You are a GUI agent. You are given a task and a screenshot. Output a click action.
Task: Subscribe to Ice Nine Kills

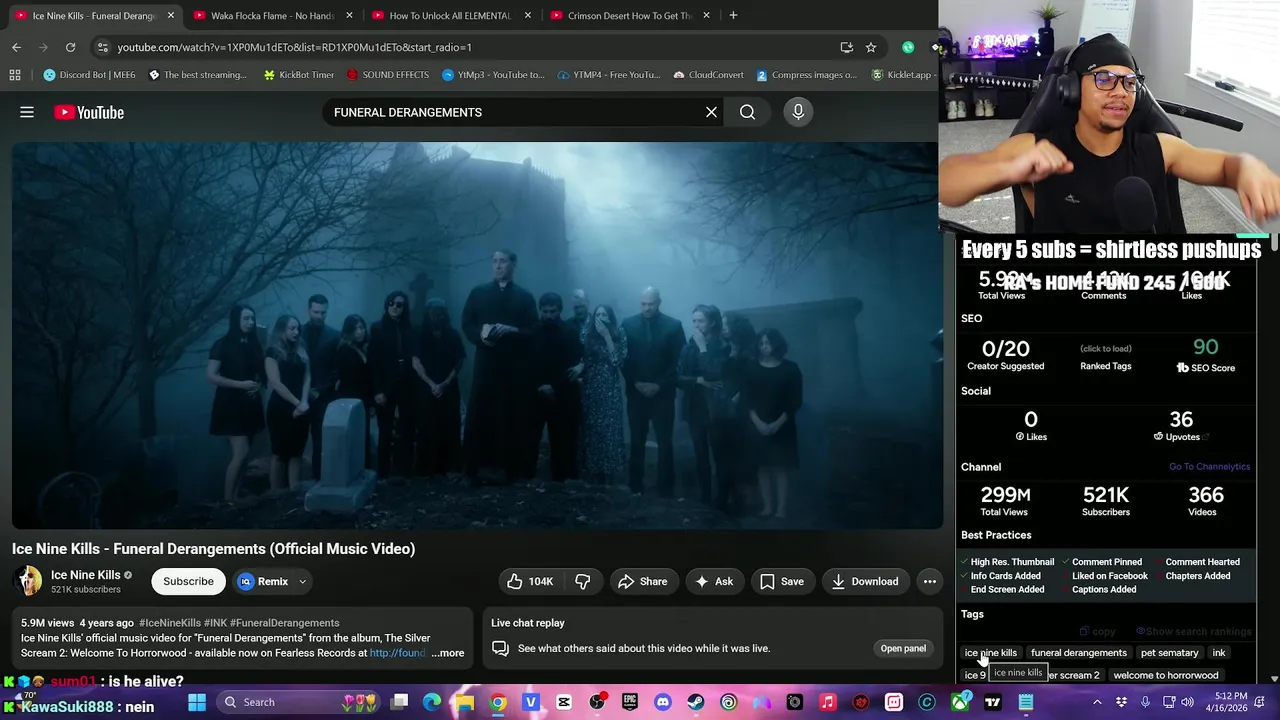[x=188, y=581]
